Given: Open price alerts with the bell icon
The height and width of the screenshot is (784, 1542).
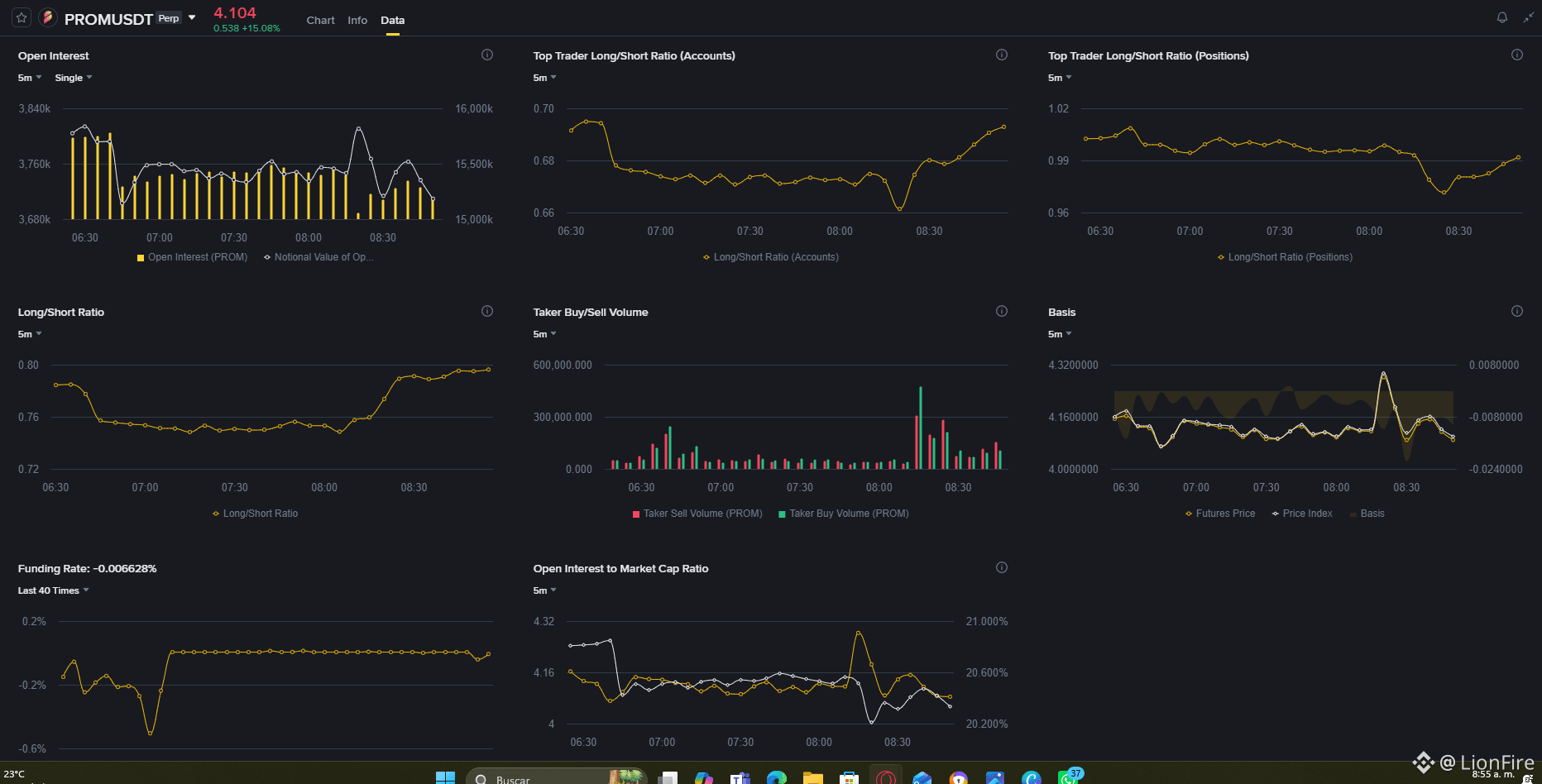Looking at the screenshot, I should click(x=1502, y=17).
